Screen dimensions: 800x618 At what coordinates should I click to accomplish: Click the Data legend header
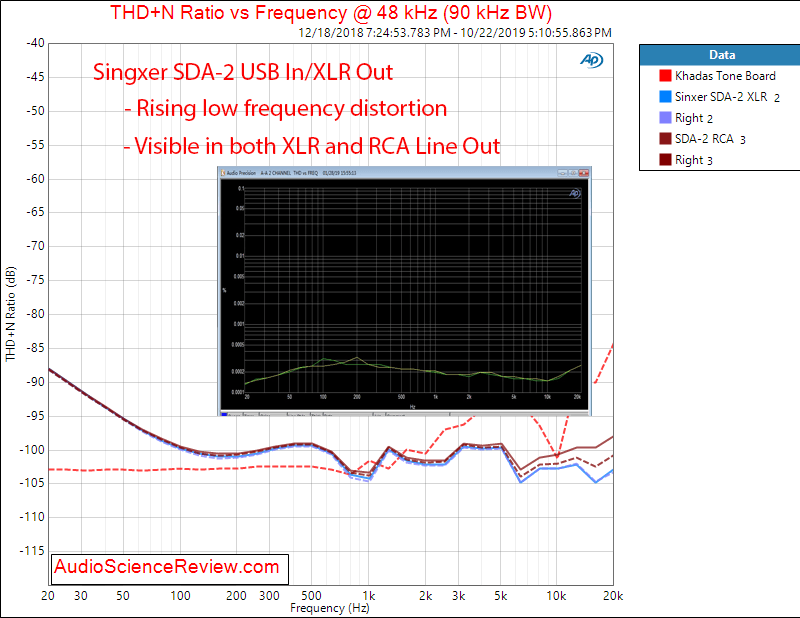click(x=720, y=55)
